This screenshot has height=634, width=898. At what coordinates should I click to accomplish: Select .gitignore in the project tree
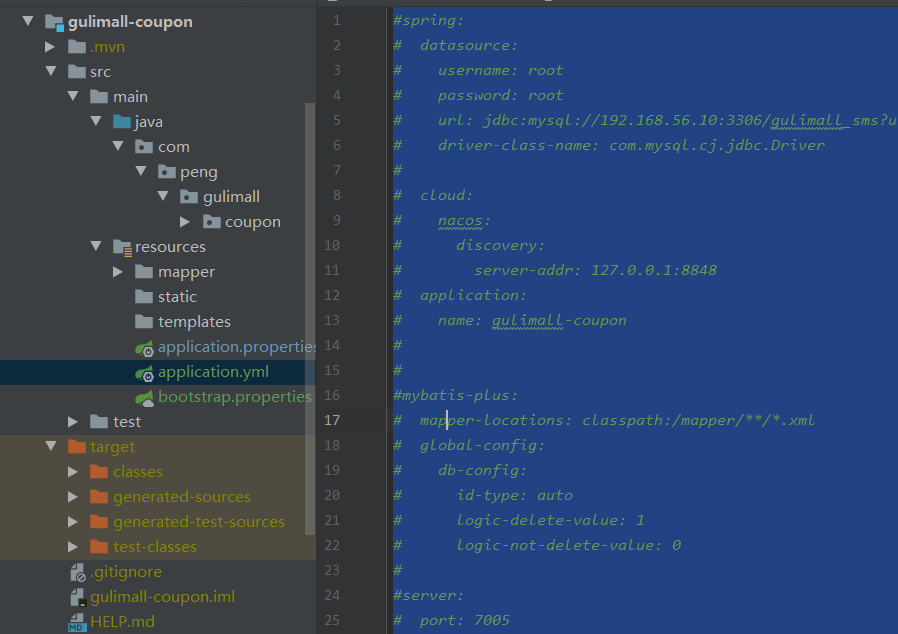[126, 572]
